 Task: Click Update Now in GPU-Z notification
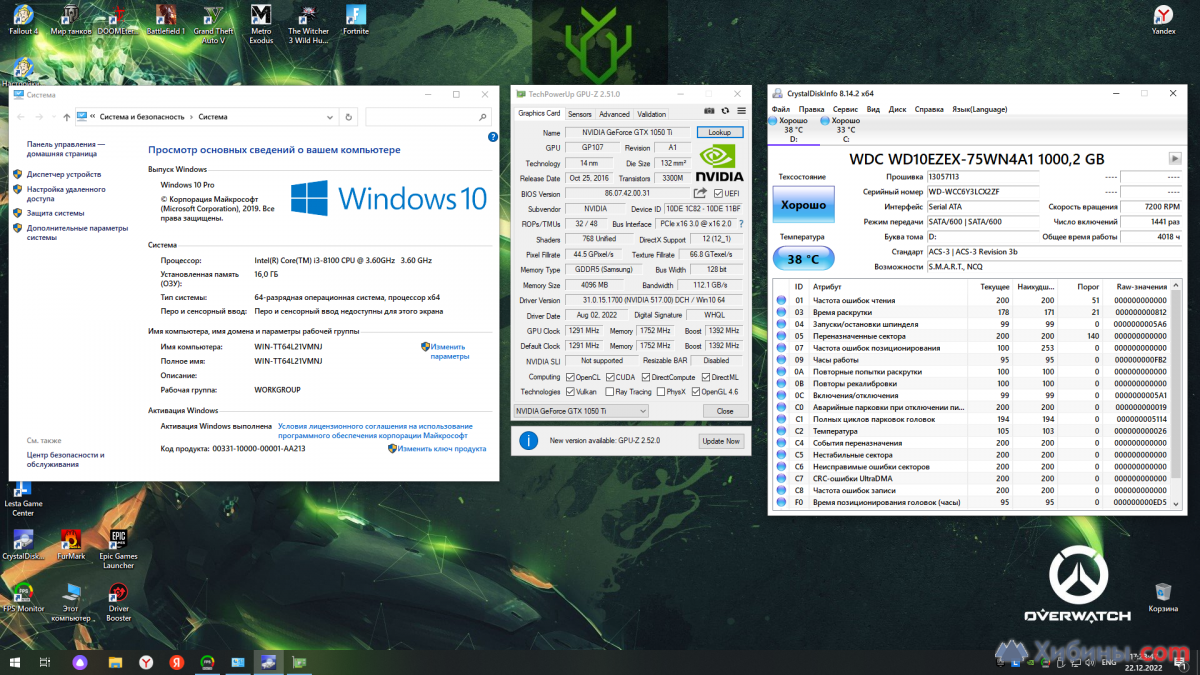pos(720,441)
